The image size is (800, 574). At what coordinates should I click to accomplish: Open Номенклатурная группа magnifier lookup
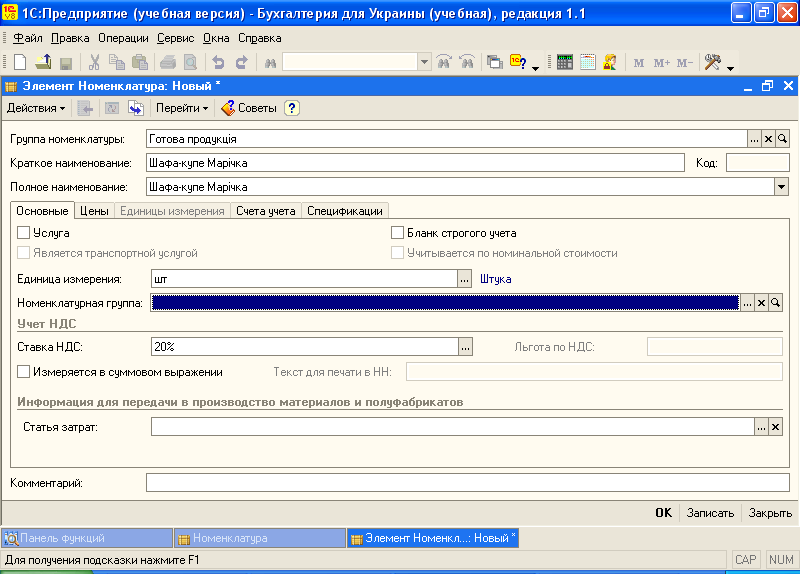point(775,303)
